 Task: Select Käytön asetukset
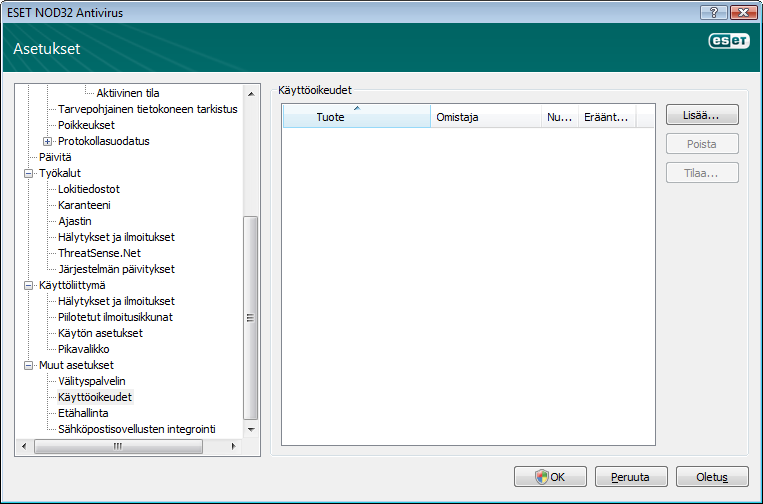pyautogui.click(x=100, y=333)
